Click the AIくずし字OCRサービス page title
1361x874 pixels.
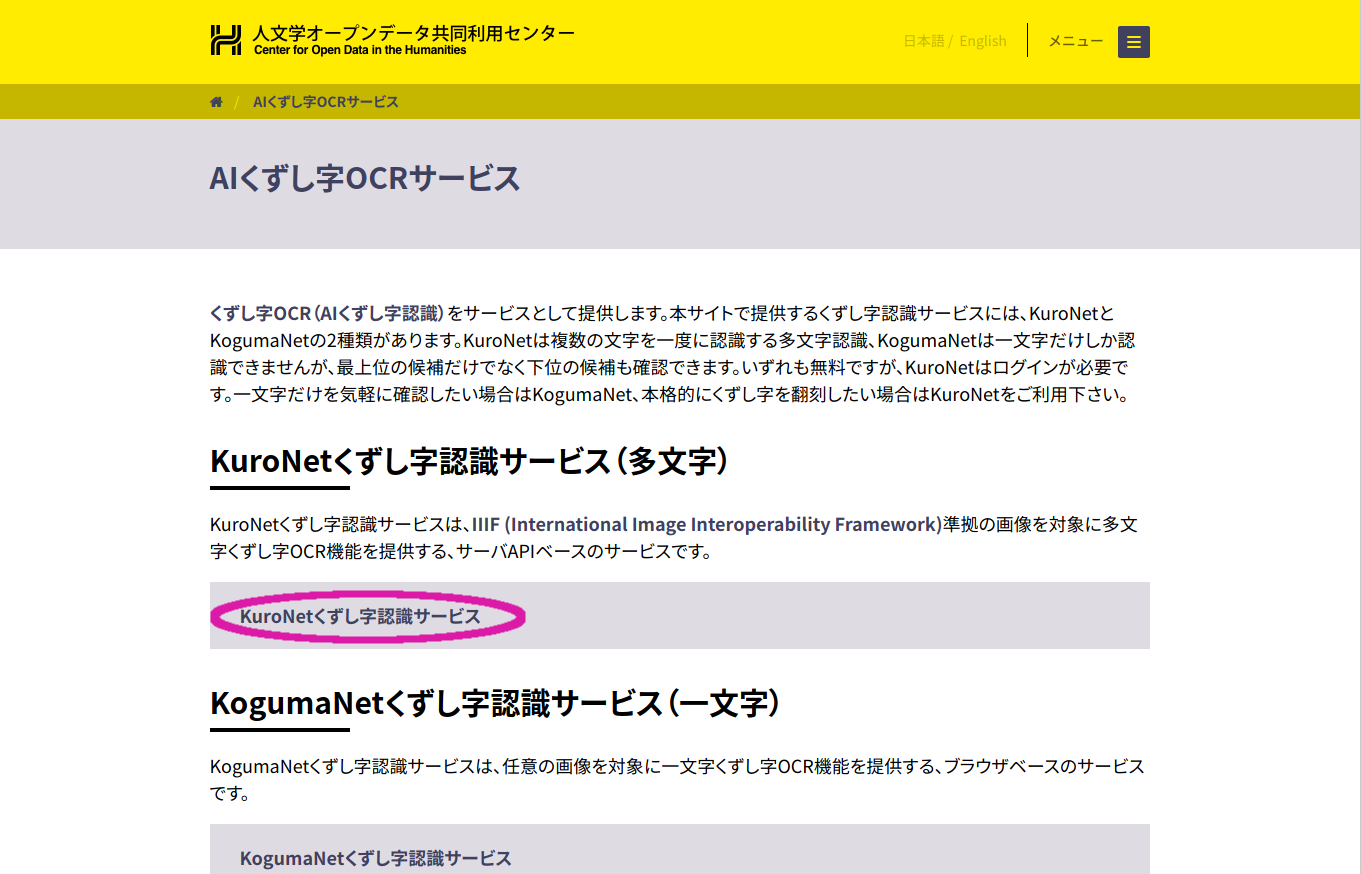[x=365, y=179]
